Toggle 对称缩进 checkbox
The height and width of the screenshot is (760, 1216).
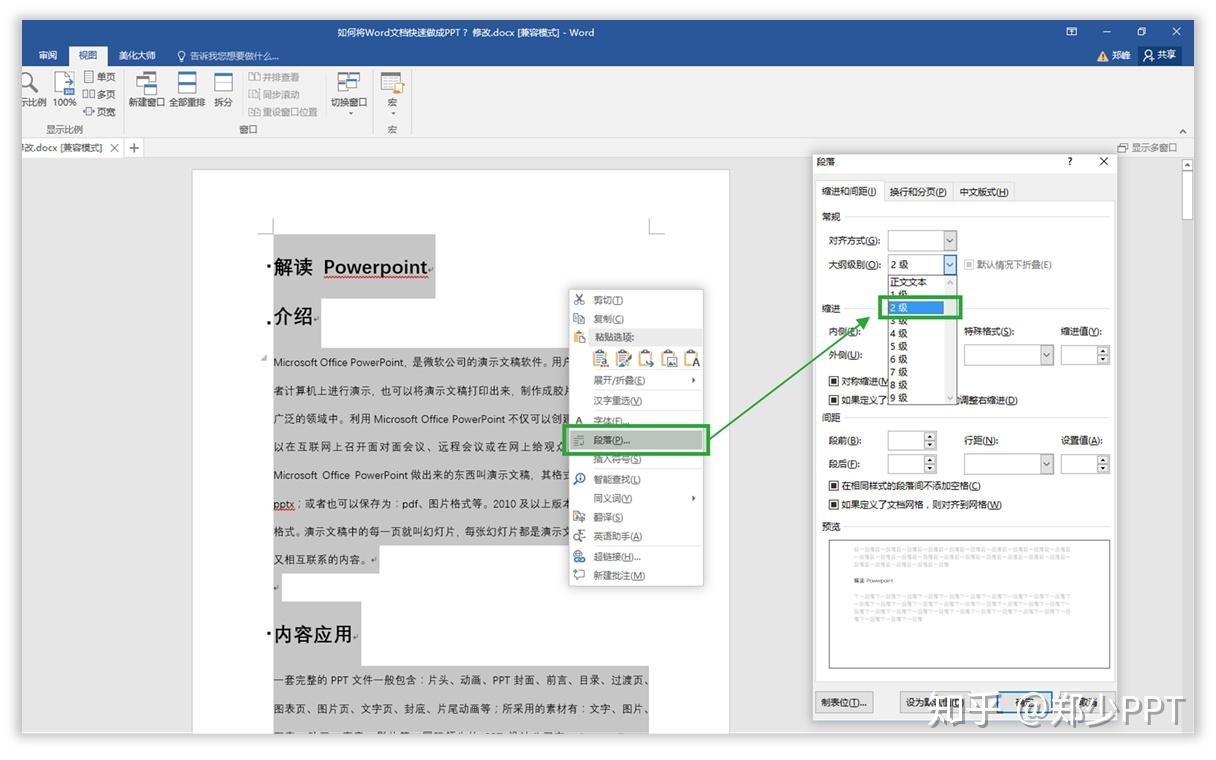pyautogui.click(x=834, y=381)
